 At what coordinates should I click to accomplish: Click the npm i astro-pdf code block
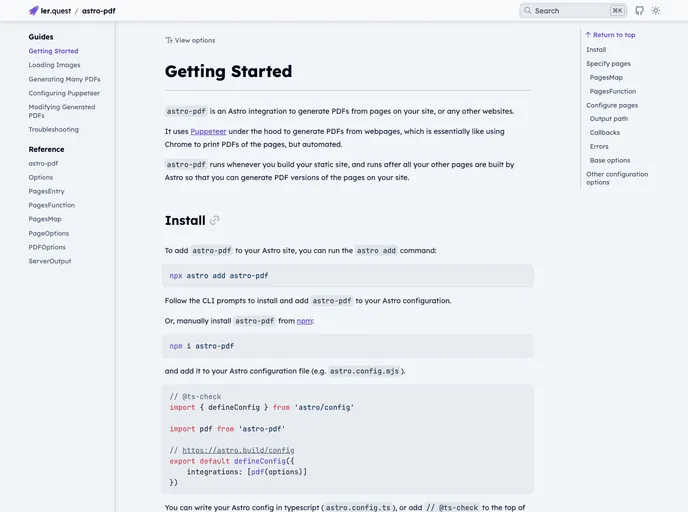tap(348, 346)
